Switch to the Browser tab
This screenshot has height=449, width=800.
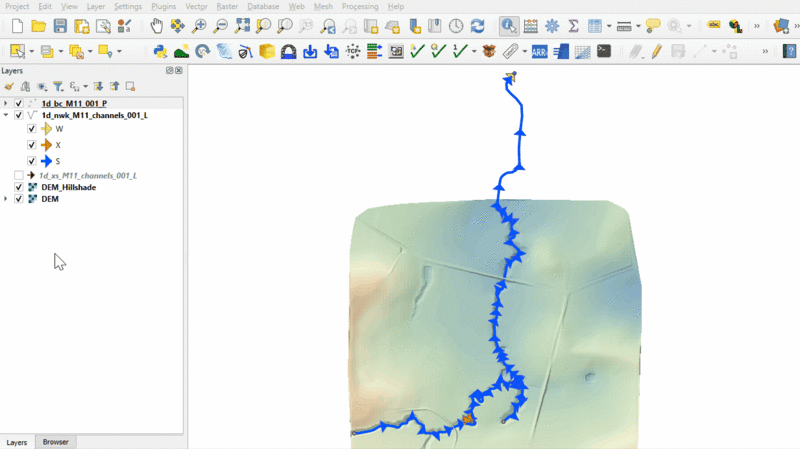pyautogui.click(x=56, y=441)
